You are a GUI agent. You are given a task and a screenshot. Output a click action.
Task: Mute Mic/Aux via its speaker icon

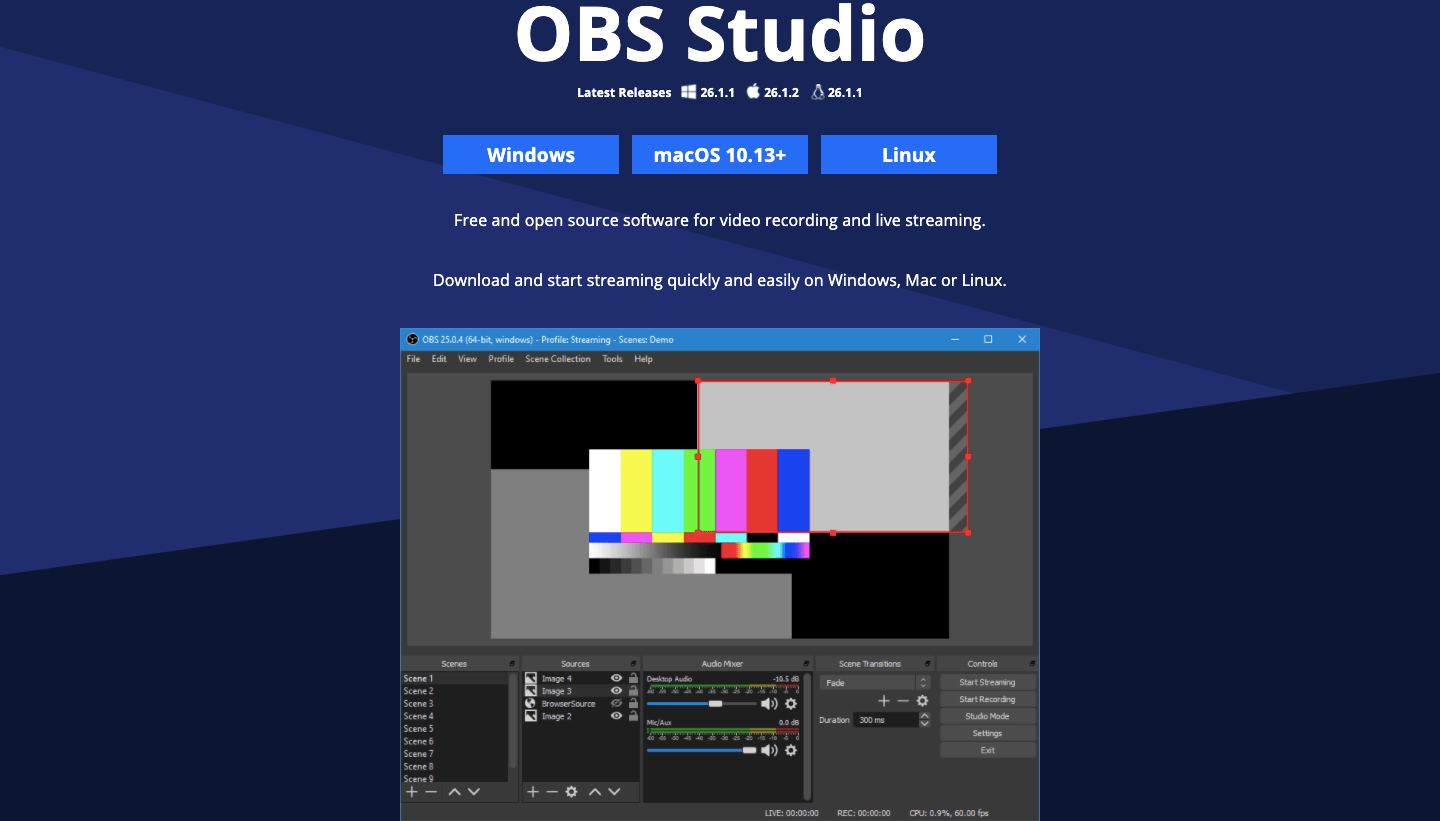click(769, 750)
